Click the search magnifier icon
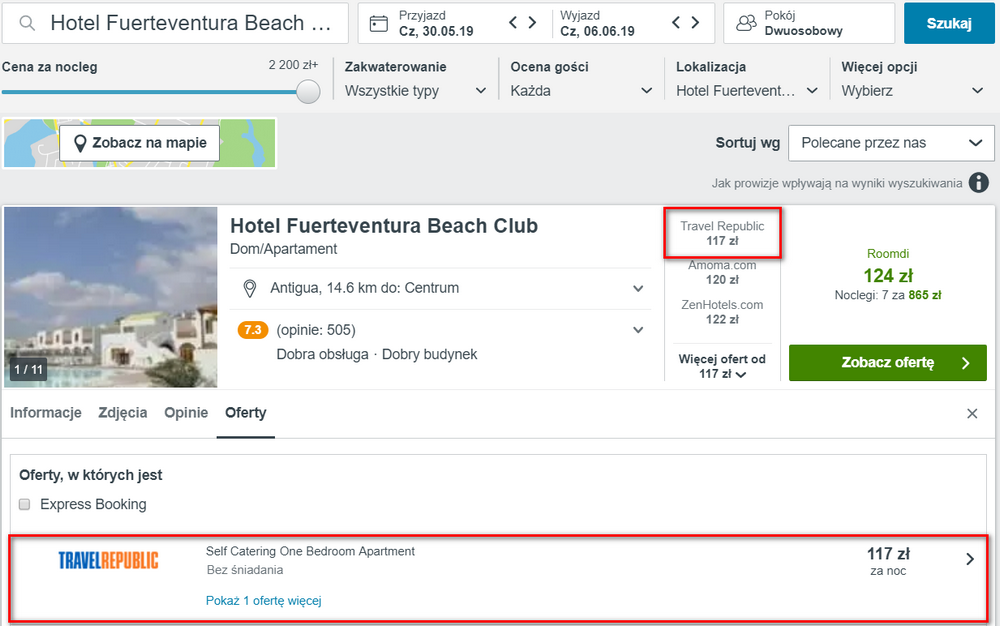The image size is (1000, 626). coord(27,24)
